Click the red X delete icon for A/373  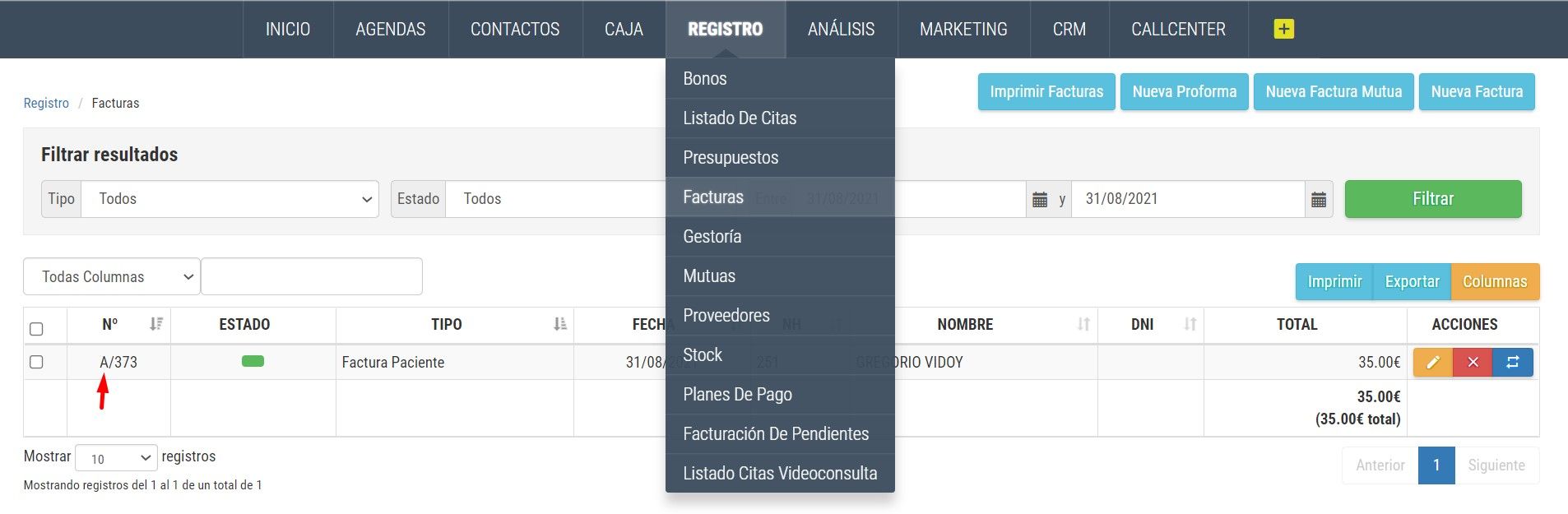(1473, 363)
